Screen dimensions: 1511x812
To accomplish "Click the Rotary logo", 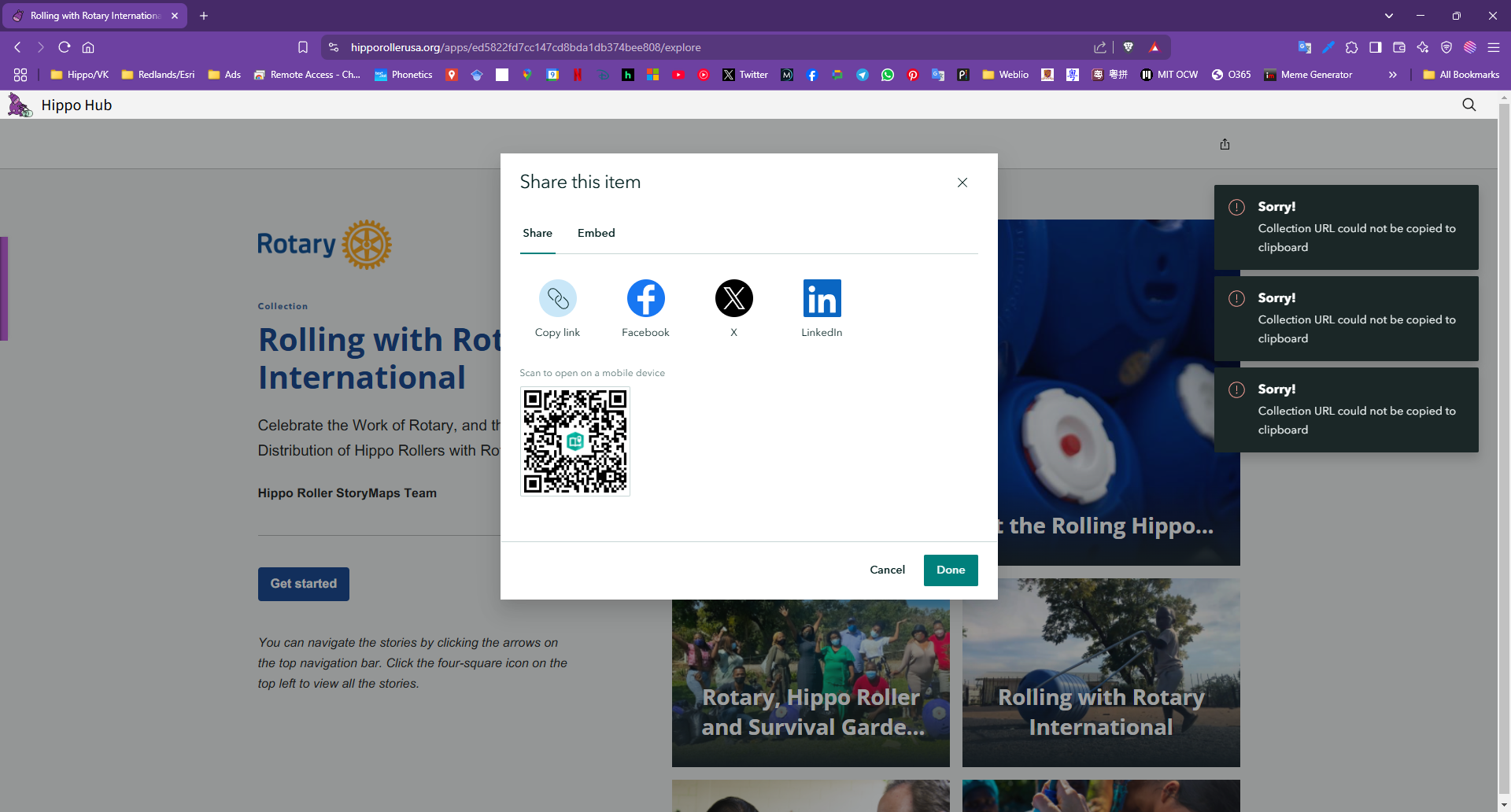I will 324,245.
